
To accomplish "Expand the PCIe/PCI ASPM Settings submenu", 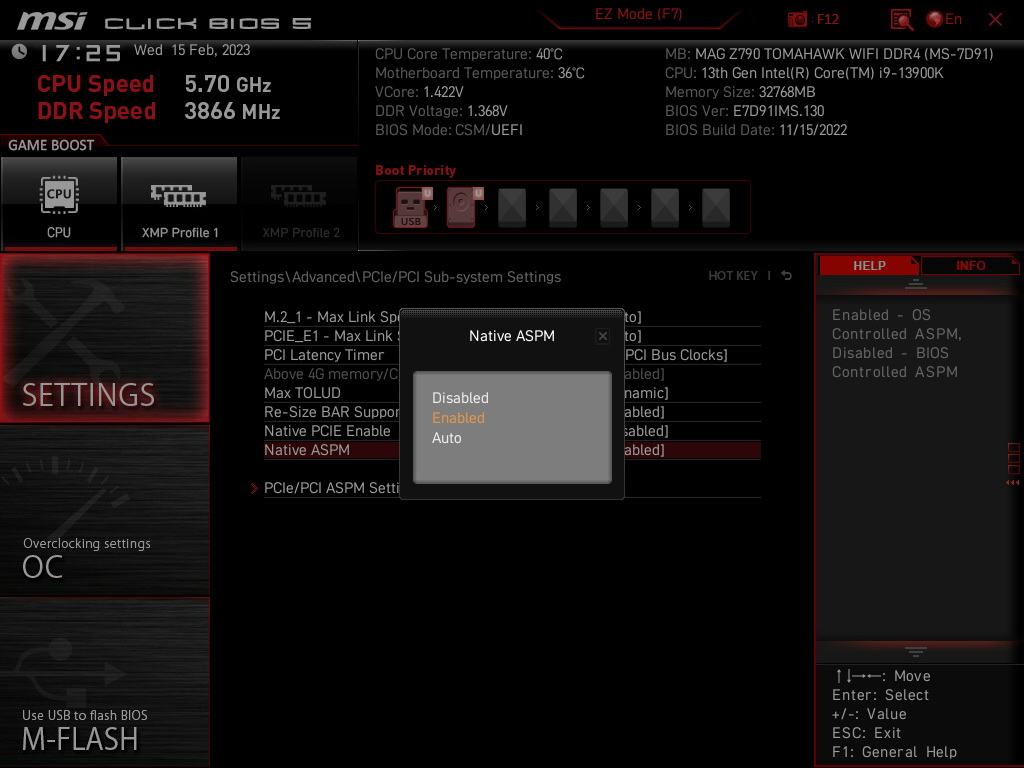I will [x=512, y=488].
